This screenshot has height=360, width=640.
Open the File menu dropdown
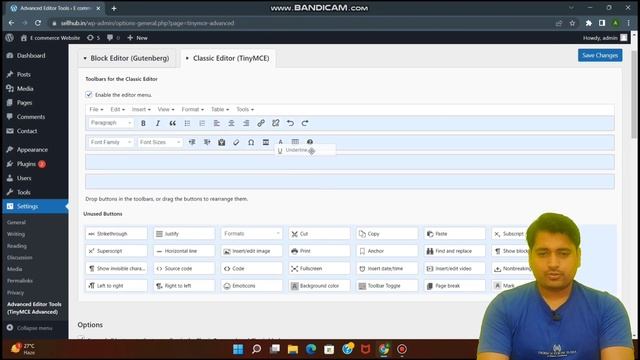pyautogui.click(x=96, y=109)
